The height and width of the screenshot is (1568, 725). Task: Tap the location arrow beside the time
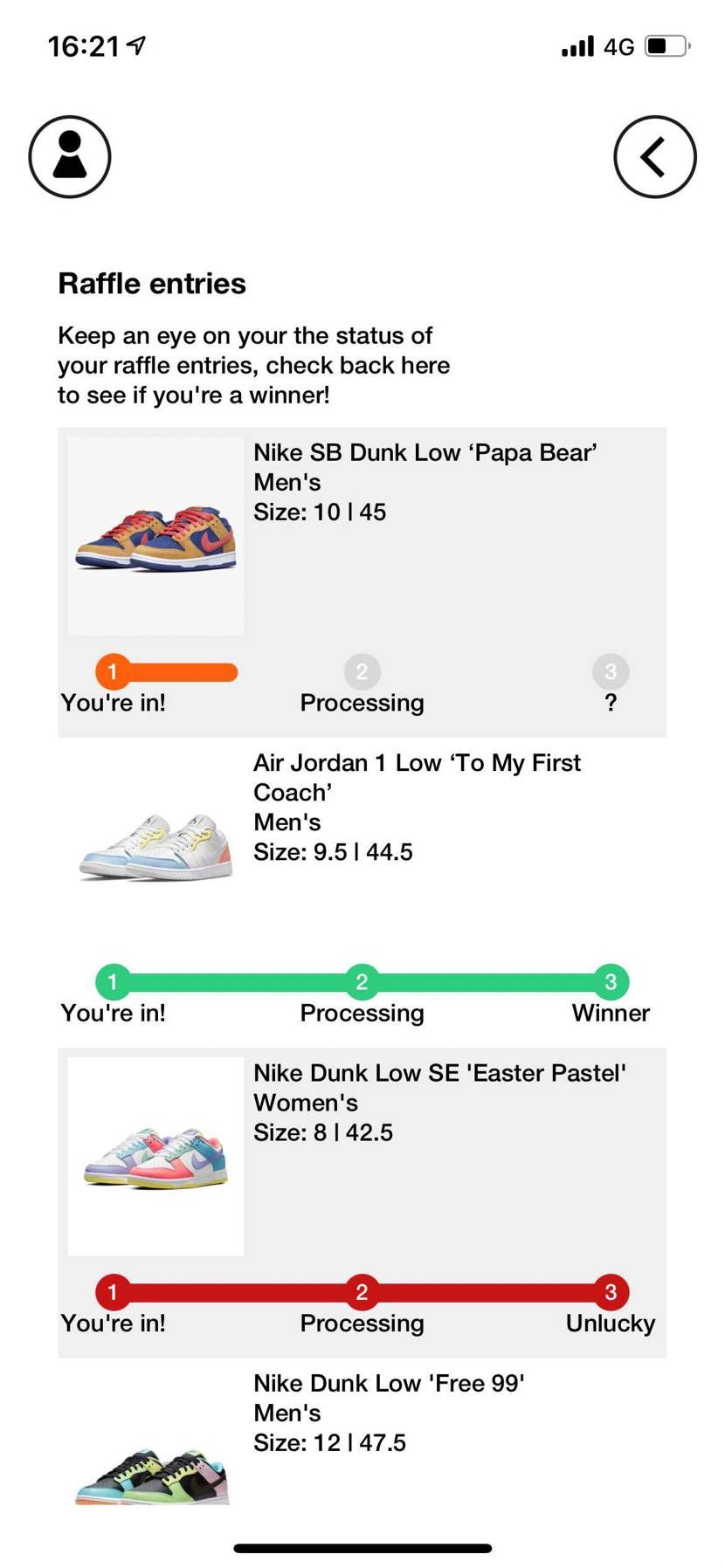click(x=136, y=45)
